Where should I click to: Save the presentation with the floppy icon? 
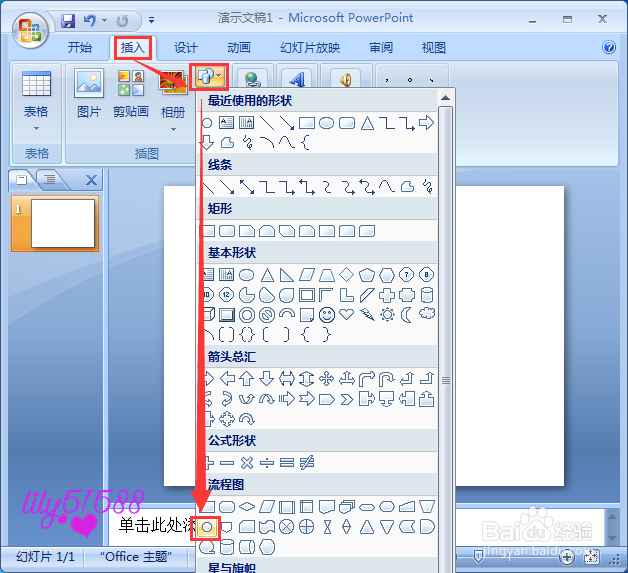68,20
